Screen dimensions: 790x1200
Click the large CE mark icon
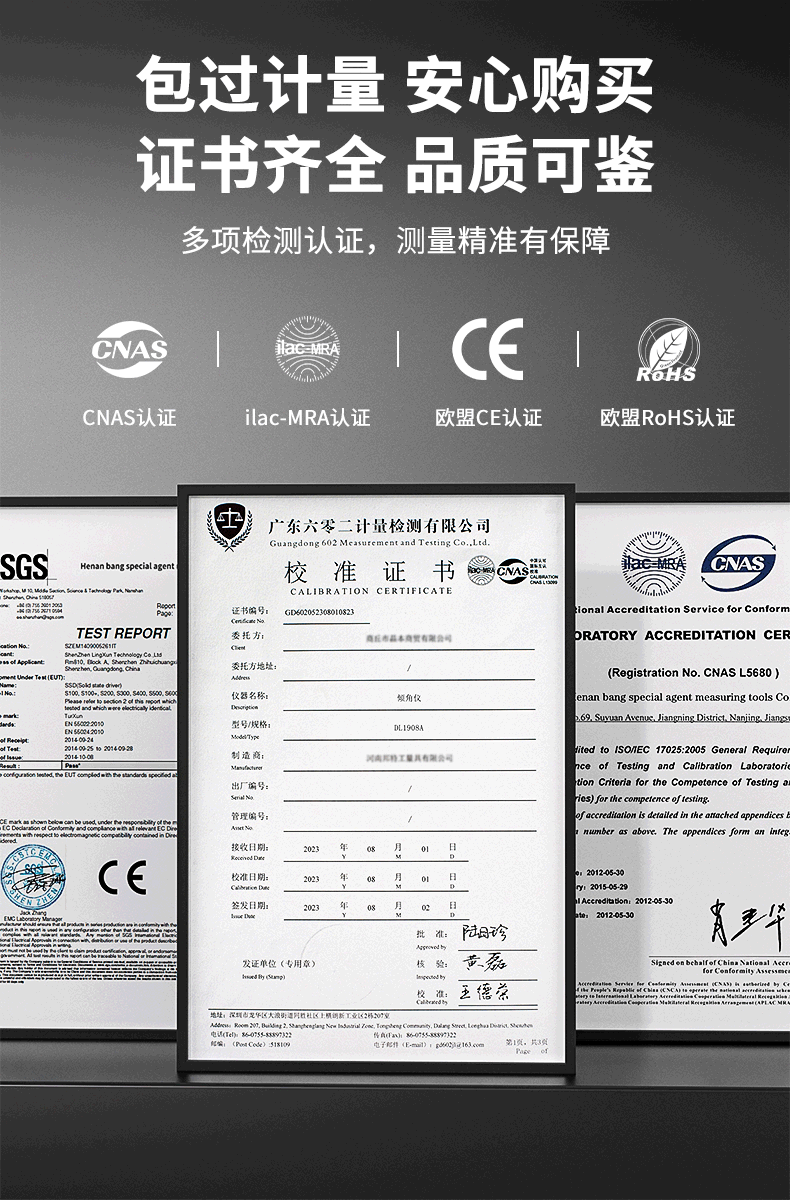487,349
